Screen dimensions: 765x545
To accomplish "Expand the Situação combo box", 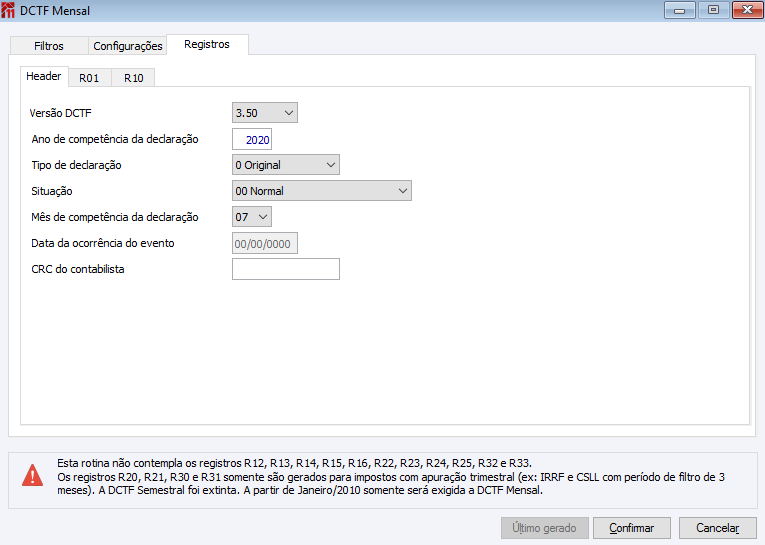I will click(x=322, y=191).
